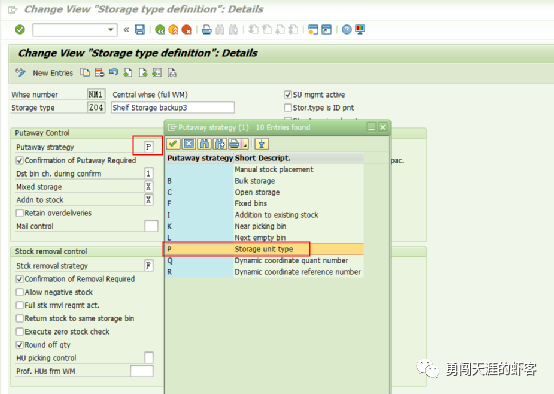Screen dimensions: 554x394
Task: Cancel the Putaway strategy popup via X icon
Action: click(x=189, y=144)
